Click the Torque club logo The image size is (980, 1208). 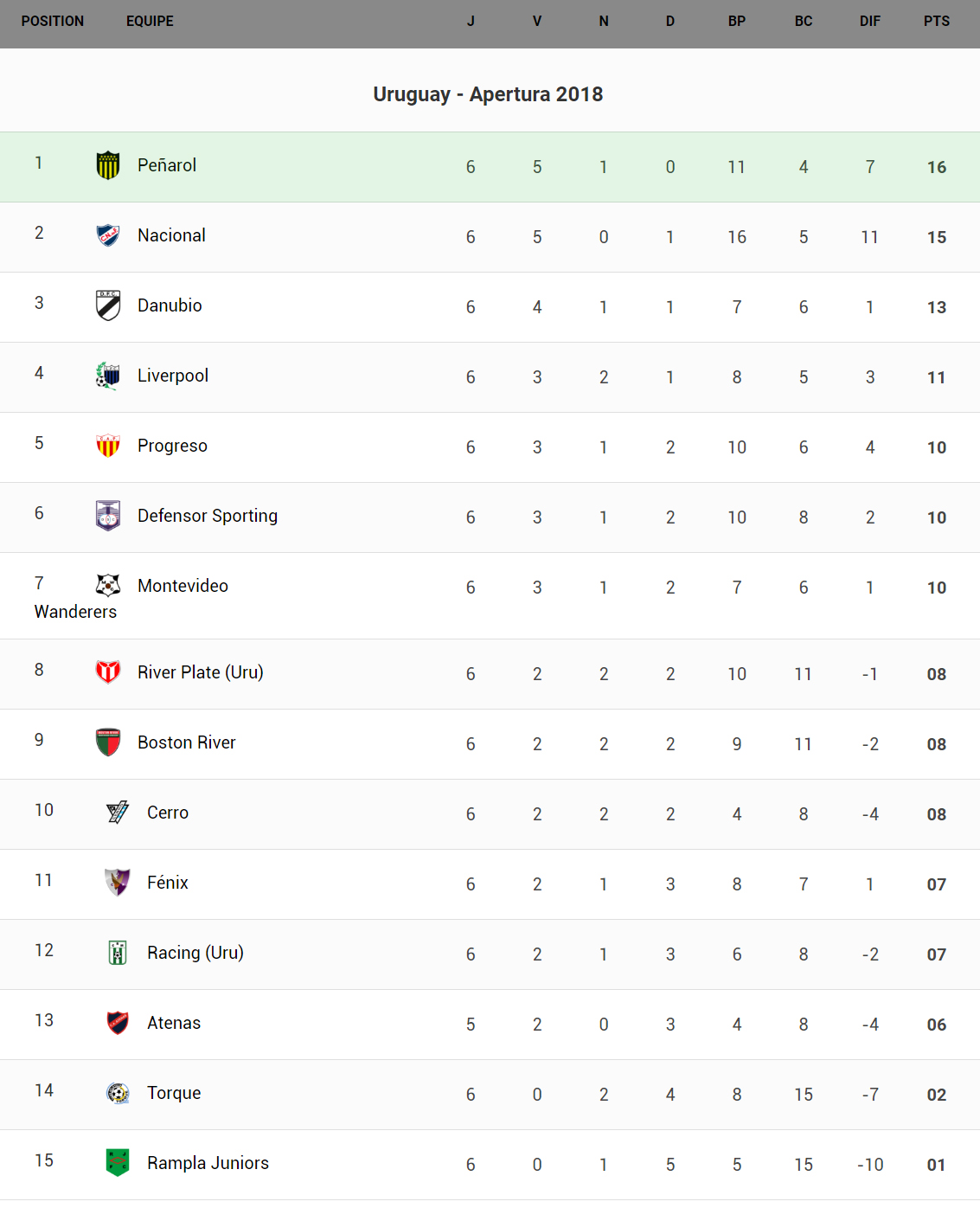[x=118, y=1093]
